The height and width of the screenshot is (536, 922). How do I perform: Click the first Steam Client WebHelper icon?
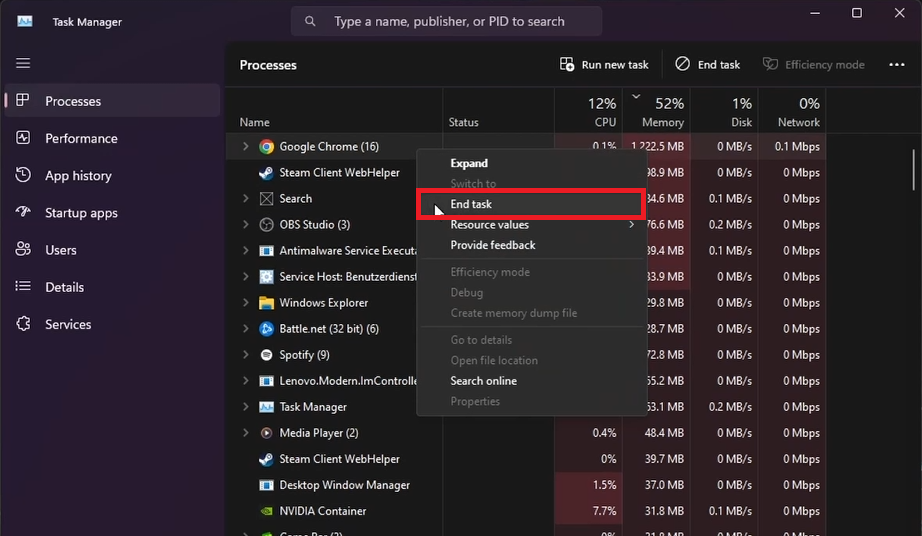(x=266, y=172)
